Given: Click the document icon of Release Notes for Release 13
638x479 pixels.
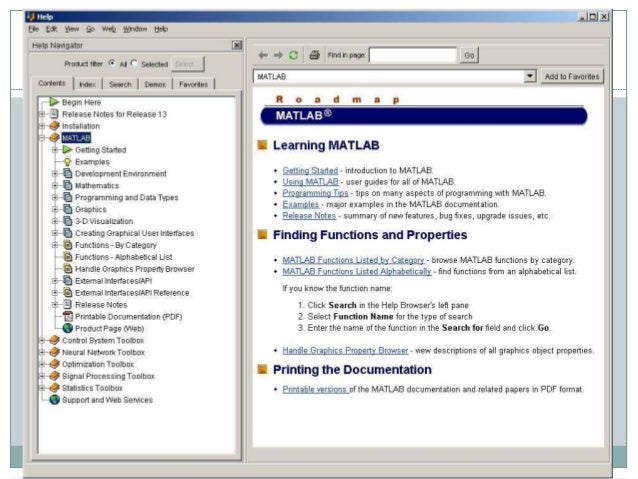Looking at the screenshot, I should (x=54, y=114).
